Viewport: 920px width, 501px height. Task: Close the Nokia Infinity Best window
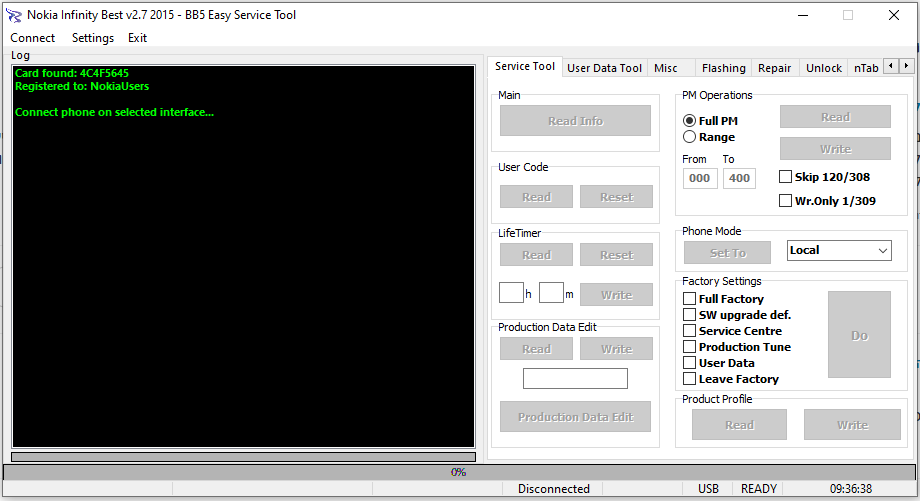(894, 15)
